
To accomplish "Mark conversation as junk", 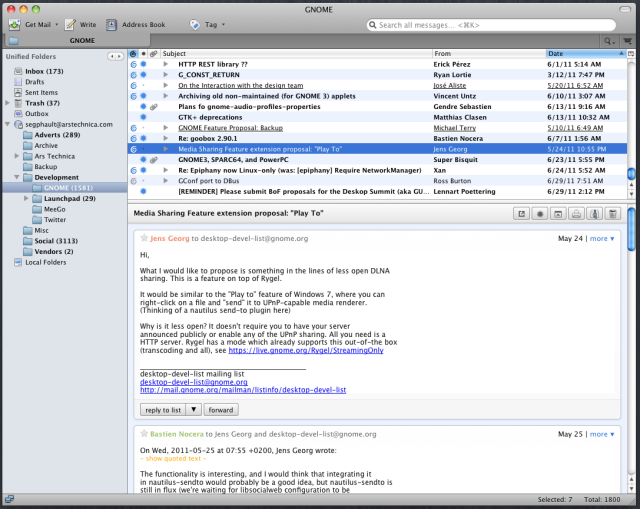I will pyautogui.click(x=595, y=213).
